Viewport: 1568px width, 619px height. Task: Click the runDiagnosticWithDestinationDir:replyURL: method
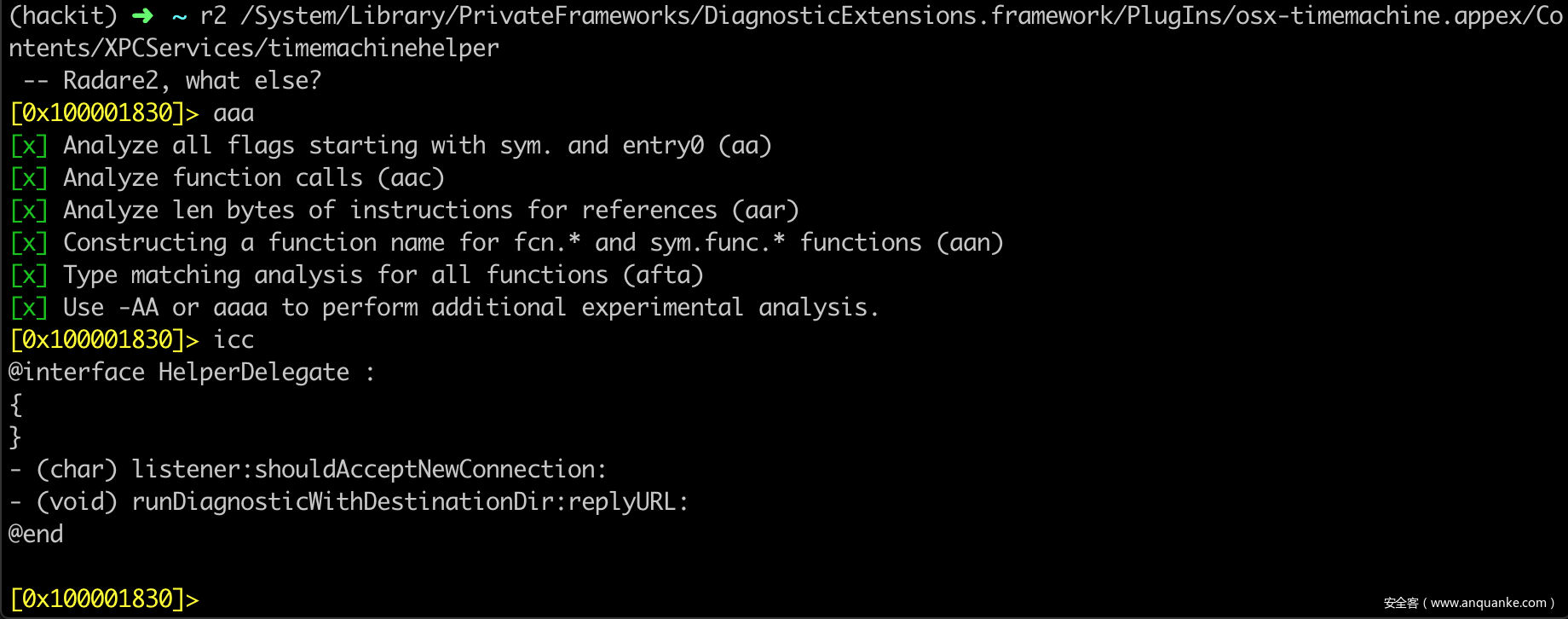tap(409, 502)
